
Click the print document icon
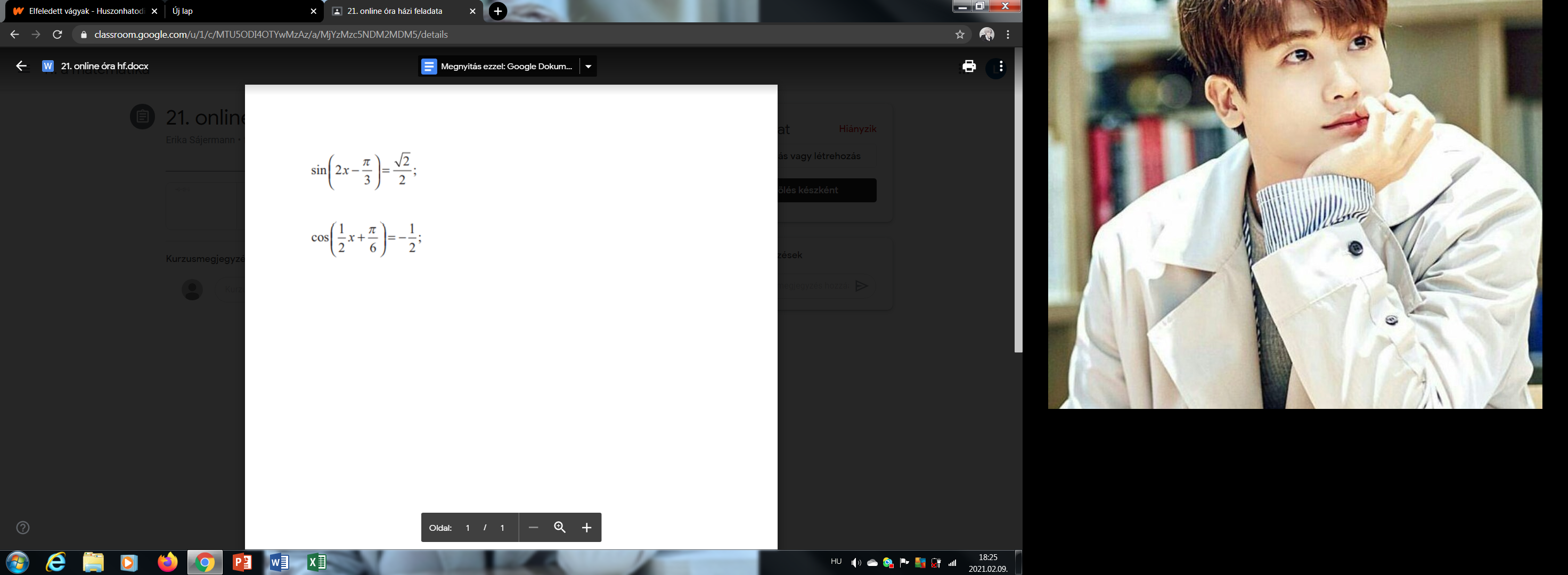(969, 67)
